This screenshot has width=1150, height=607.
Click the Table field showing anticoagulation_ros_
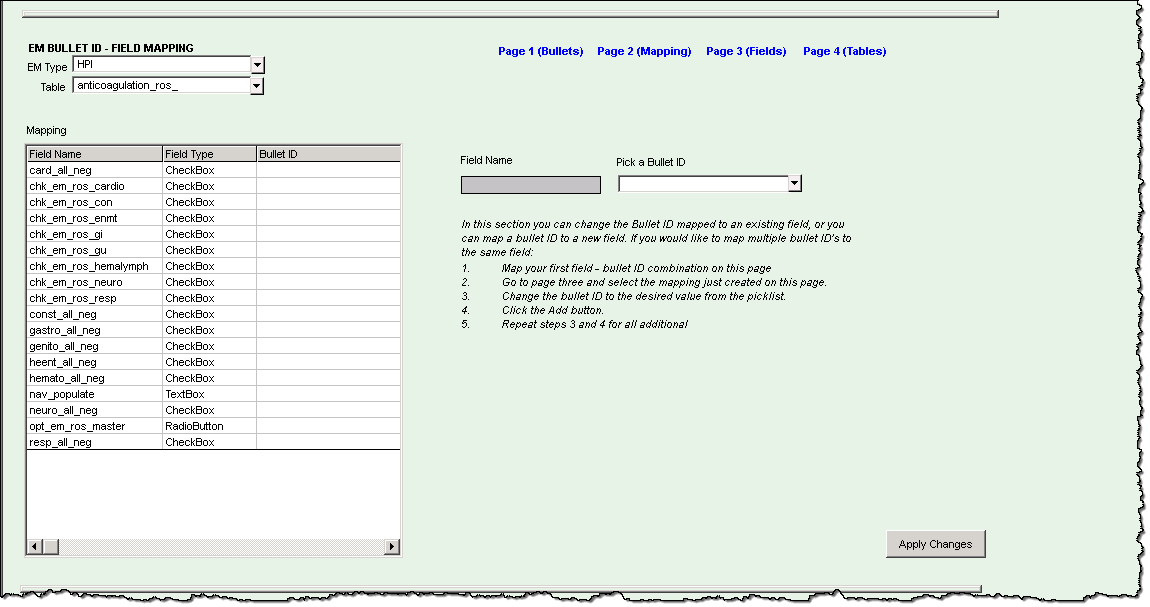[x=161, y=86]
